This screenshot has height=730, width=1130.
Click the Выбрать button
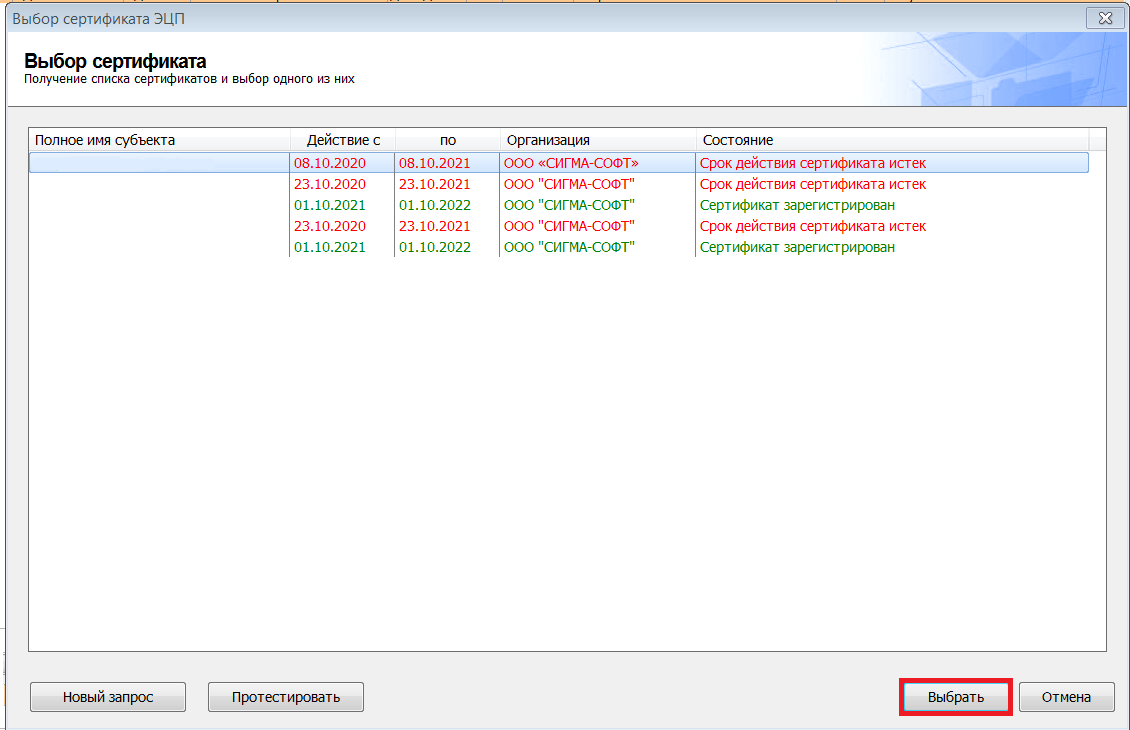(x=956, y=697)
